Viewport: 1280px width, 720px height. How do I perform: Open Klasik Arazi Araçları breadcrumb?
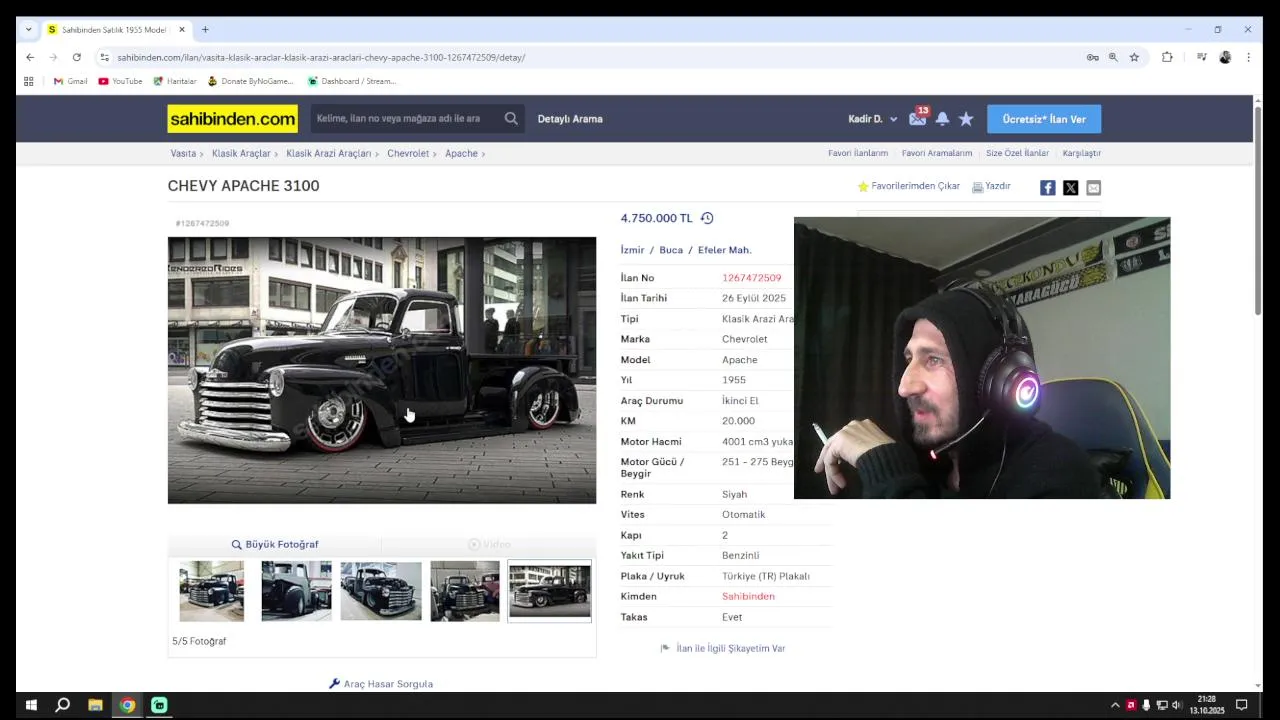pyautogui.click(x=328, y=153)
